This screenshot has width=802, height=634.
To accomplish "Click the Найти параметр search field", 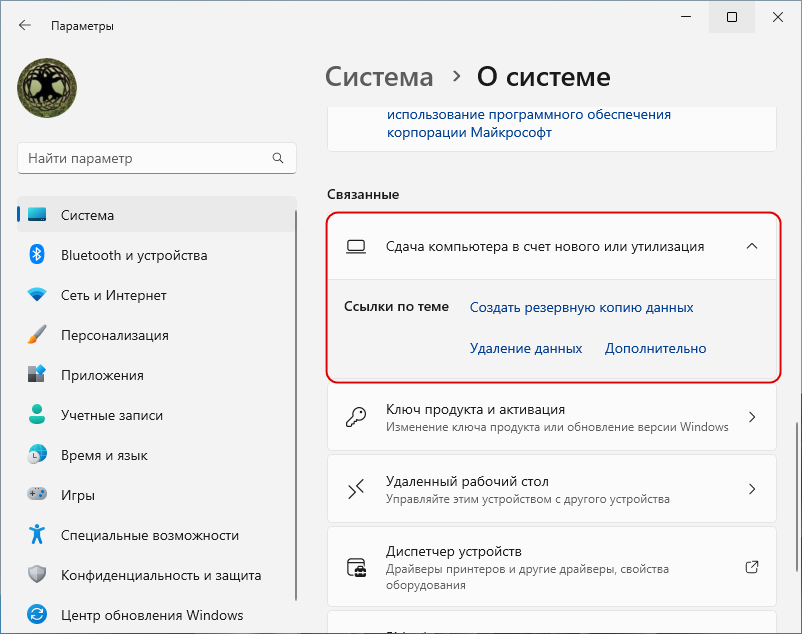I will point(157,158).
